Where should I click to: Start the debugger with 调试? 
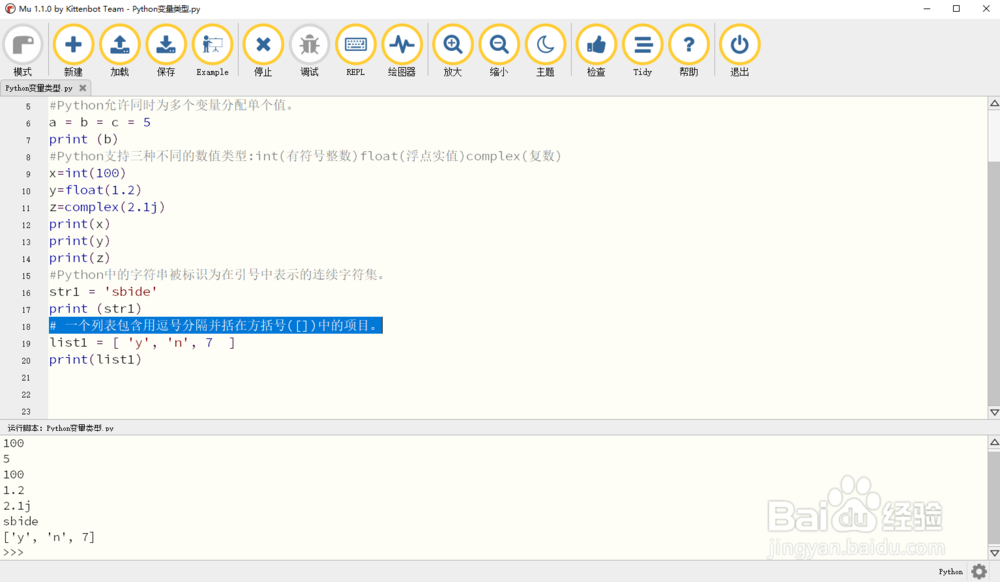pyautogui.click(x=309, y=51)
